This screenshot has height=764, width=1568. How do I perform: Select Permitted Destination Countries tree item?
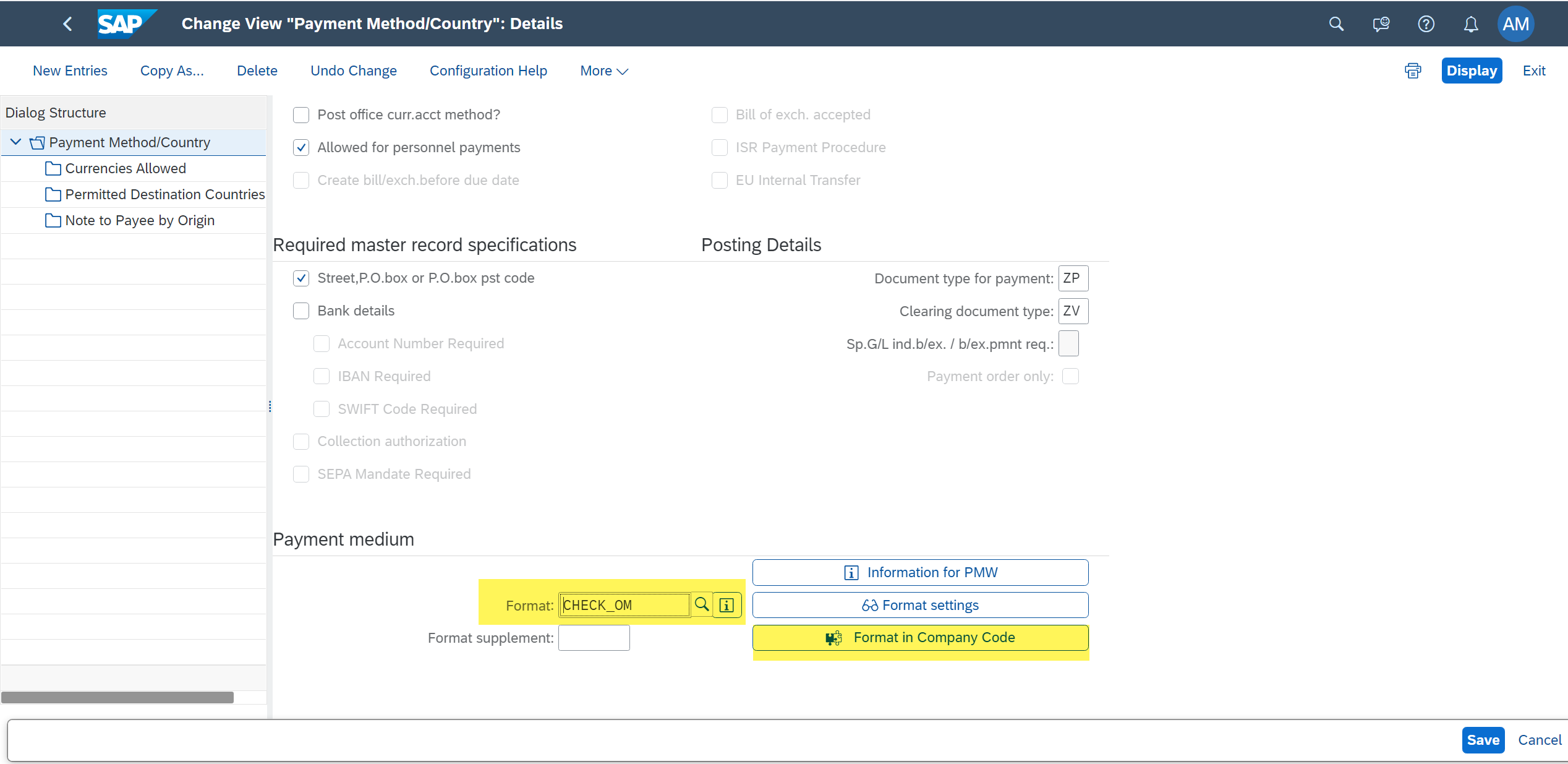click(x=165, y=194)
